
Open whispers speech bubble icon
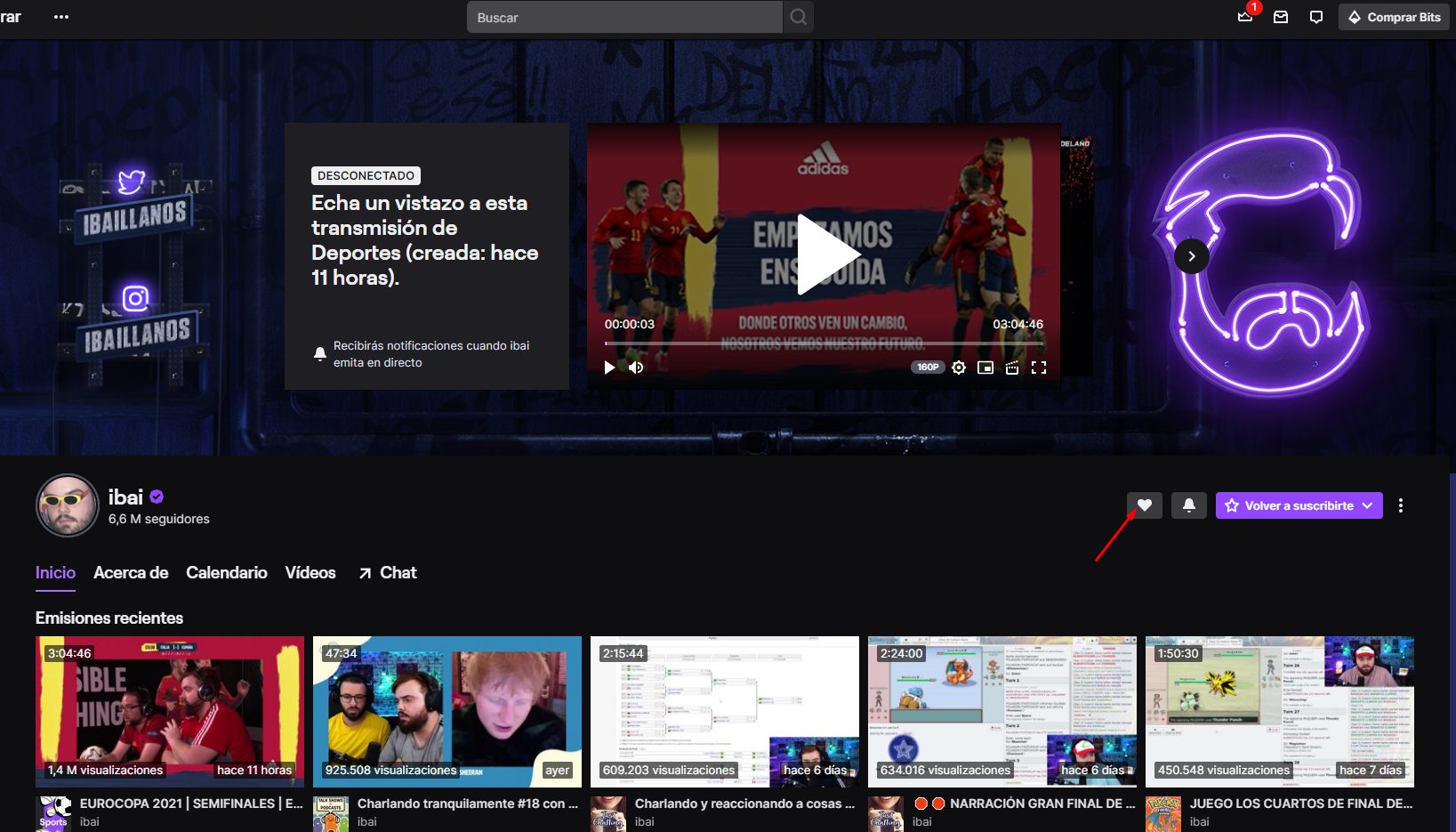pyautogui.click(x=1316, y=17)
